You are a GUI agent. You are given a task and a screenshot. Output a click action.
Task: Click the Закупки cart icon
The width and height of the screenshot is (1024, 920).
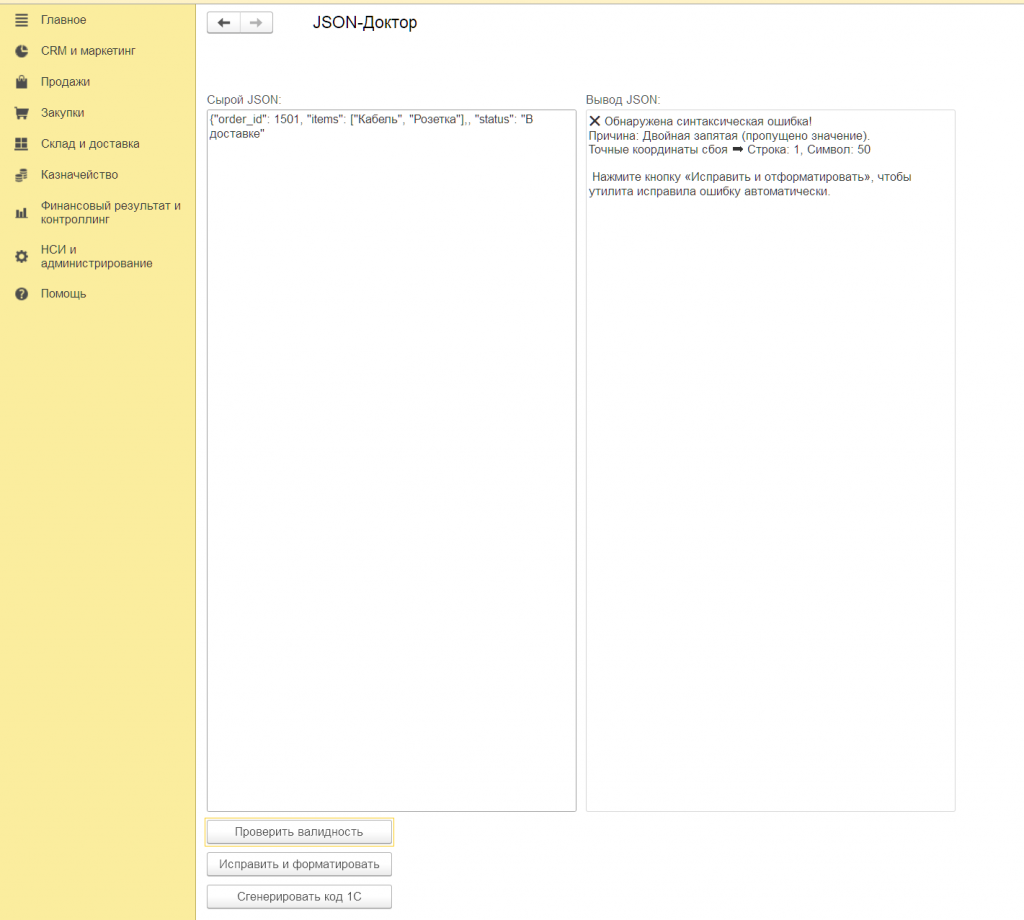point(22,113)
